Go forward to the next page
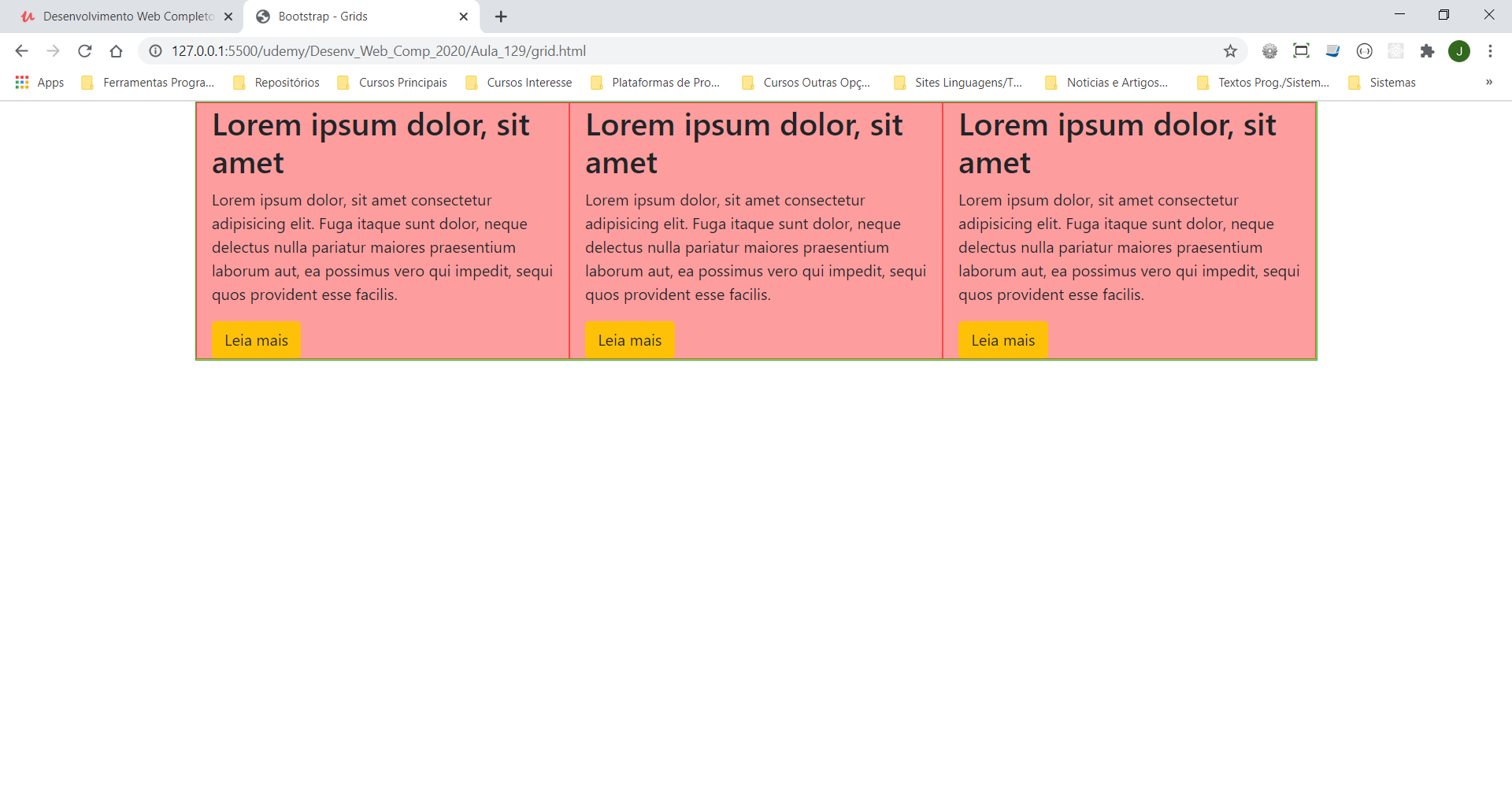Viewport: 1512px width, 811px height. 53,51
